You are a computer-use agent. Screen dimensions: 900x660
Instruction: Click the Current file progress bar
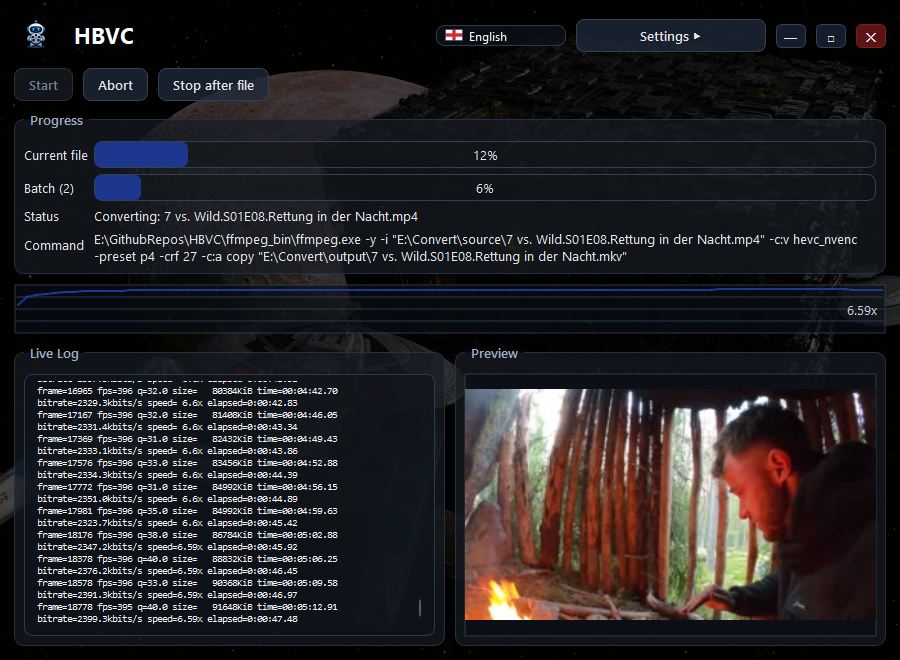coord(484,155)
